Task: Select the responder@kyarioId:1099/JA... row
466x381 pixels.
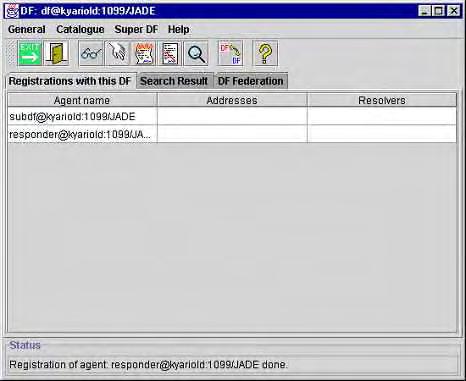Action: [x=232, y=134]
